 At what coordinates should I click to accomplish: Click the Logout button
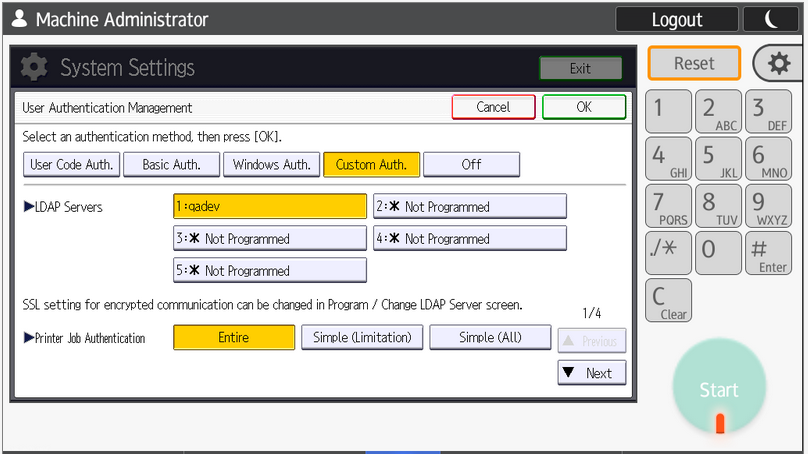677,19
